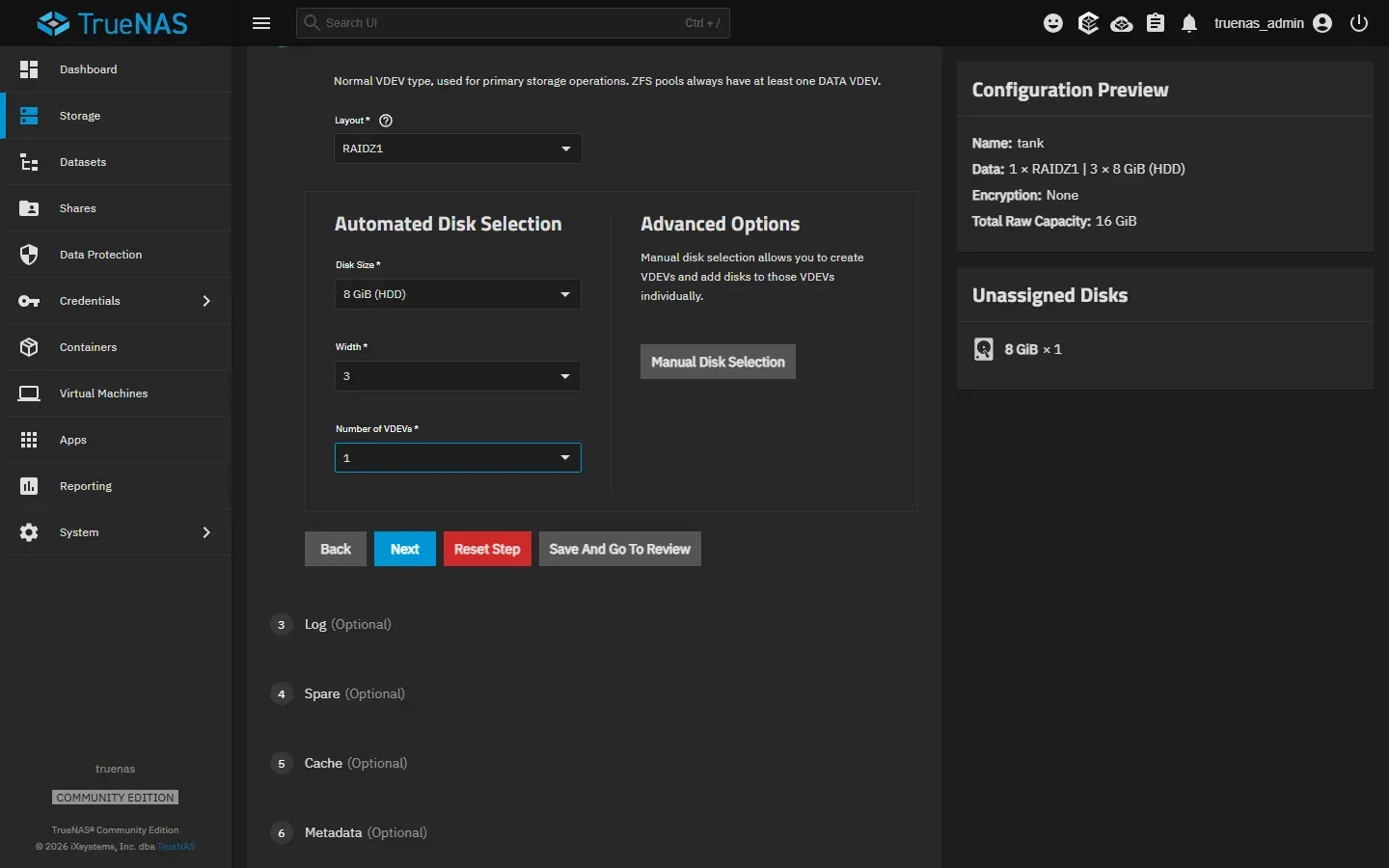
Task: Jump to step 3 Log (Optional)
Action: point(333,625)
